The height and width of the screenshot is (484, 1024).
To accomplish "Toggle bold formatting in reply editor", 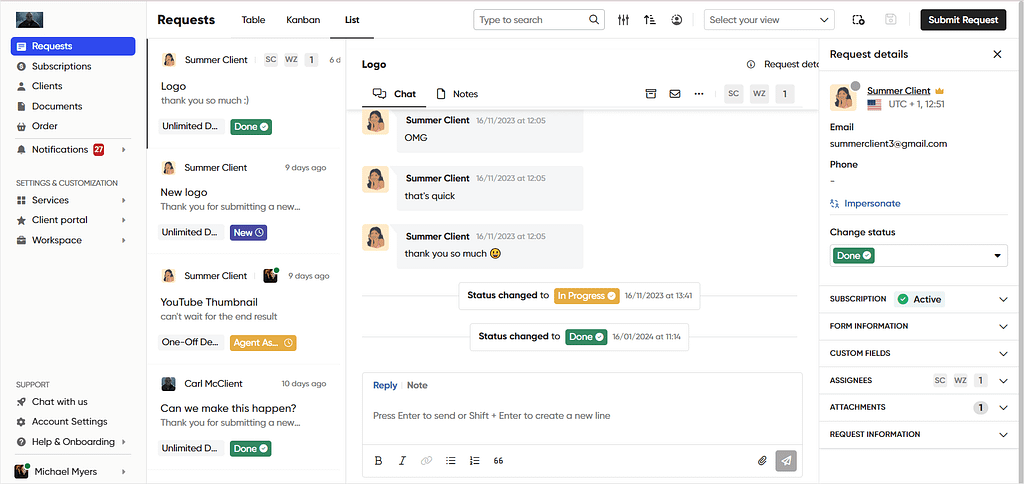I will (x=378, y=460).
